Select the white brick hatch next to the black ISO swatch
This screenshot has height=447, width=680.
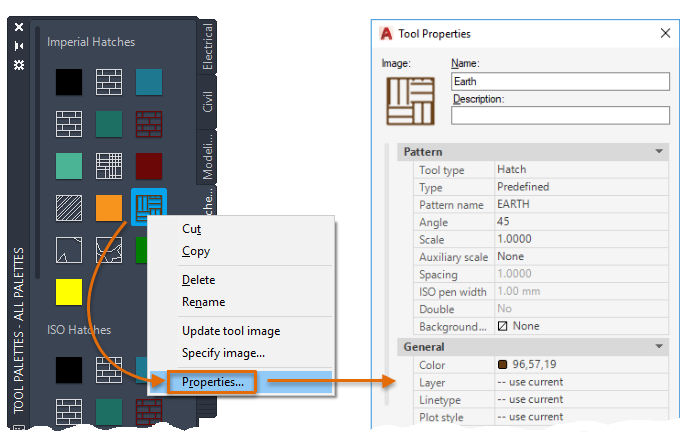[x=109, y=370]
